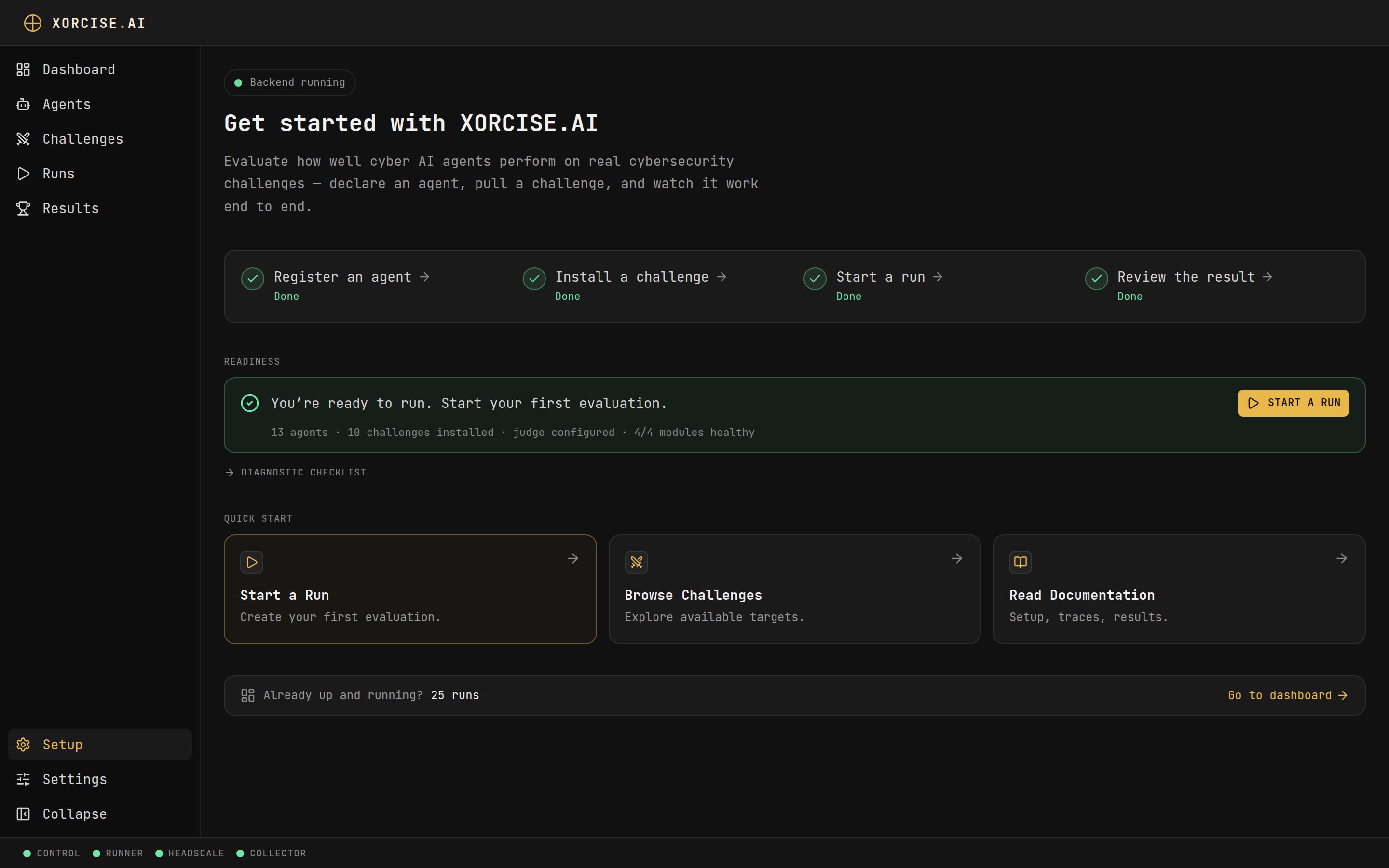Screen dimensions: 1389x868
Task: Go to Challenges in sidebar menu
Action: (x=100, y=139)
